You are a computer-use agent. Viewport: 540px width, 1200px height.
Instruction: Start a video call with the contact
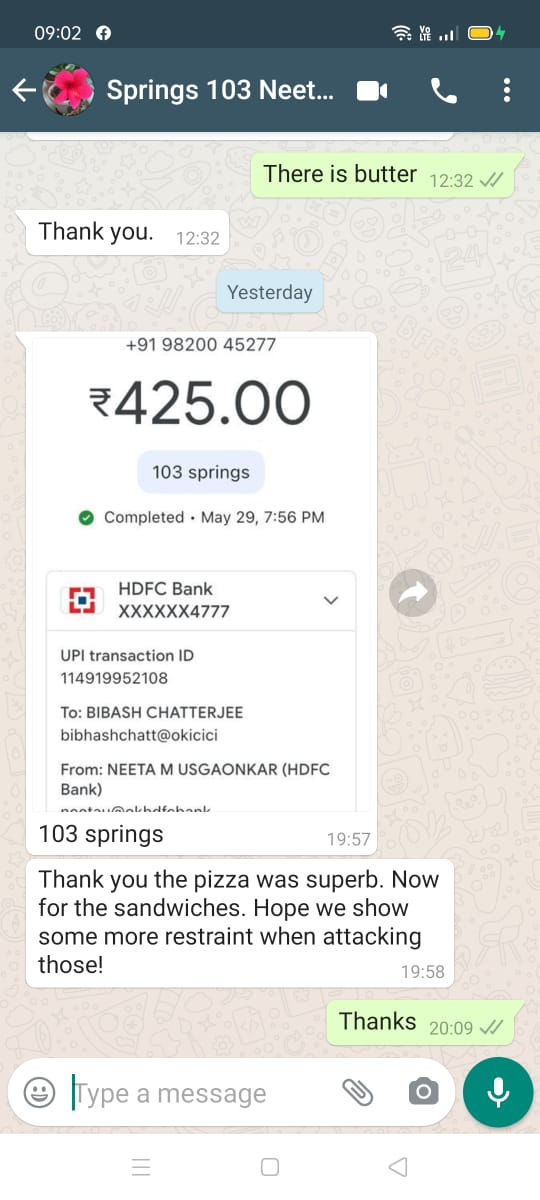pyautogui.click(x=372, y=91)
